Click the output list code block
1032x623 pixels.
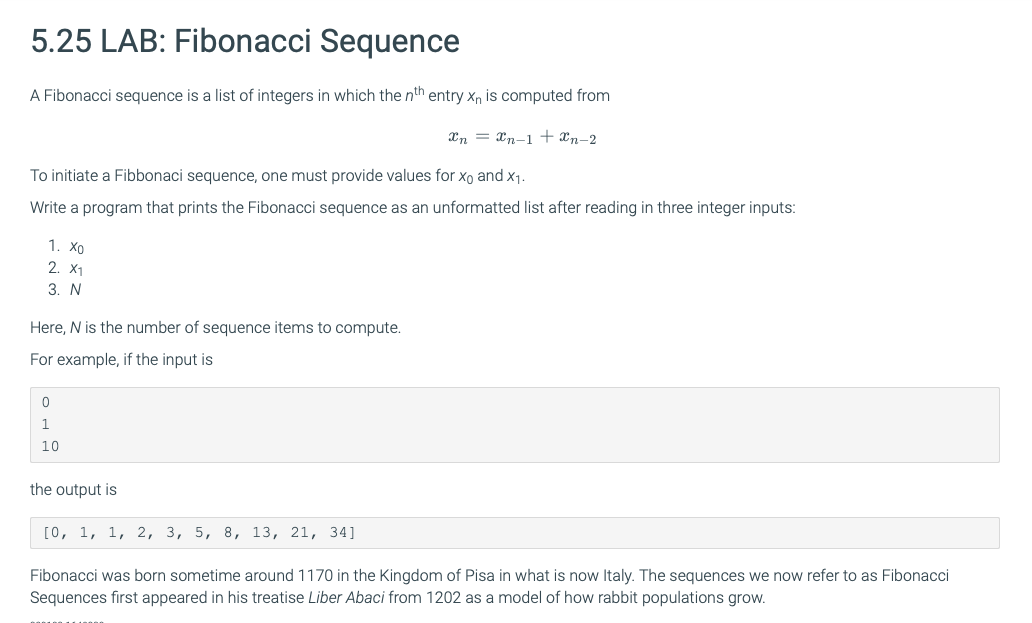pyautogui.click(x=515, y=533)
